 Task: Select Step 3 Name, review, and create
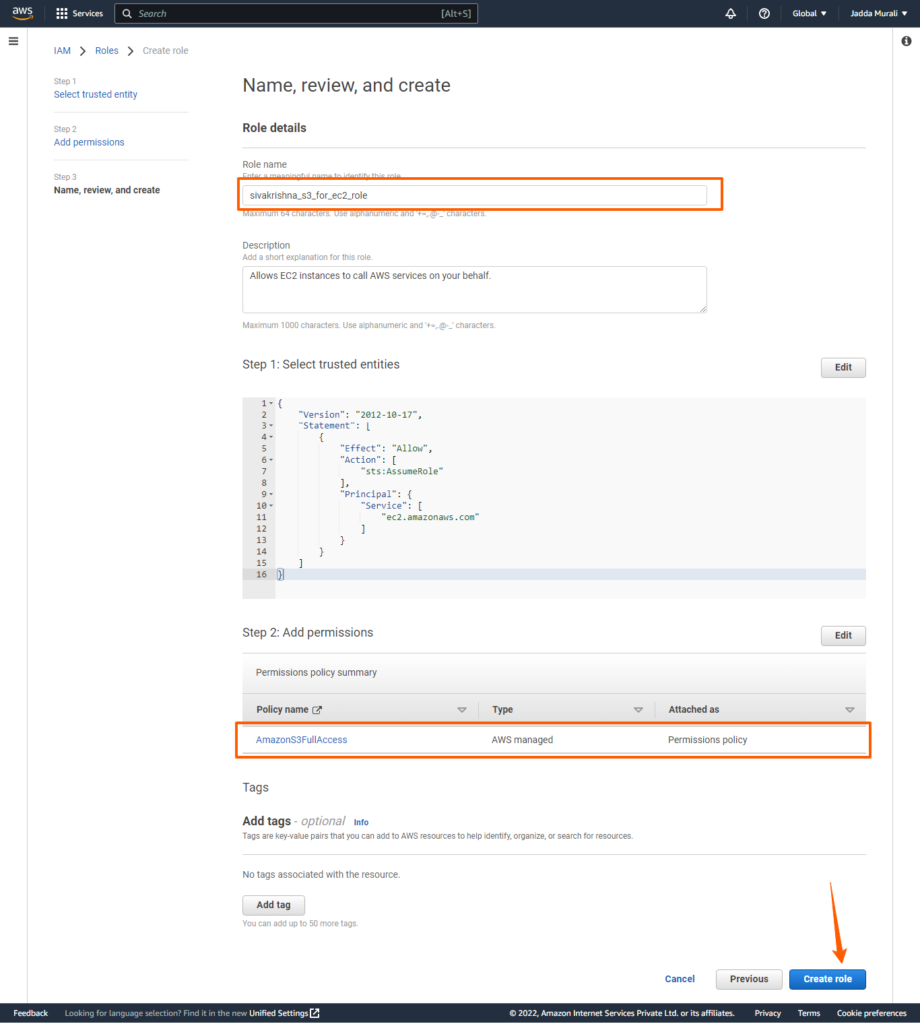(x=106, y=190)
